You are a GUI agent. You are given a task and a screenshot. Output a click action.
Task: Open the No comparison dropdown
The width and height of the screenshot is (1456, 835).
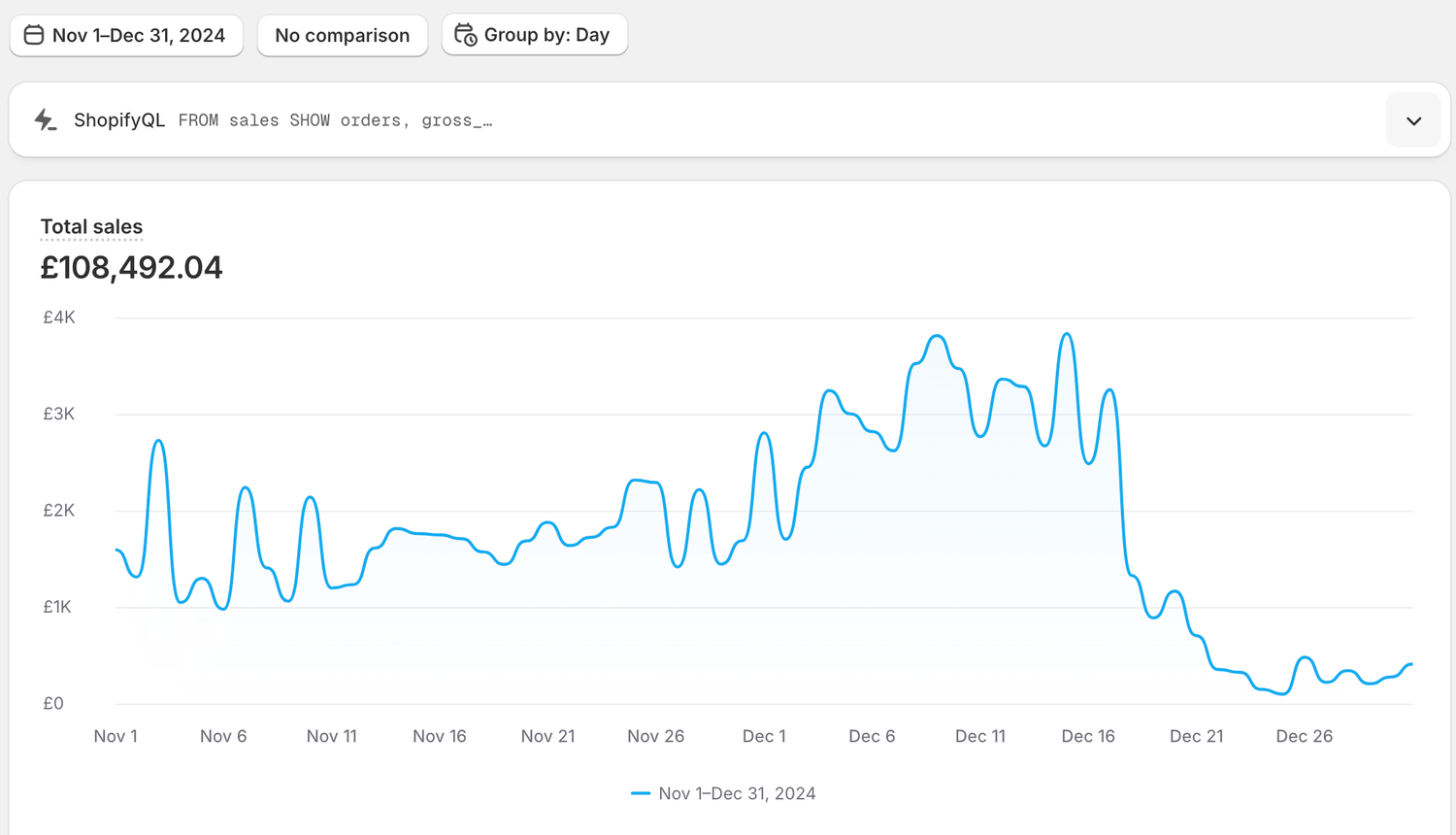pos(342,35)
